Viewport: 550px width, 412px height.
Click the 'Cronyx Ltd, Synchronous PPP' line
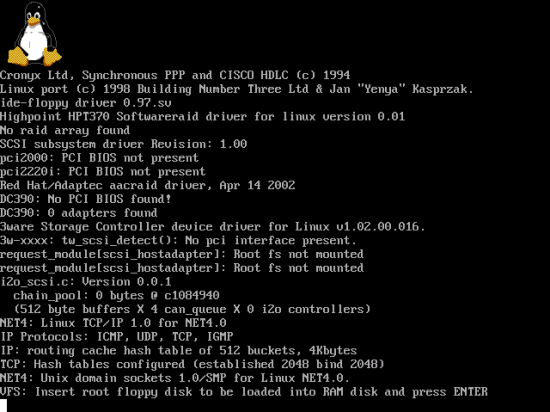click(175, 75)
